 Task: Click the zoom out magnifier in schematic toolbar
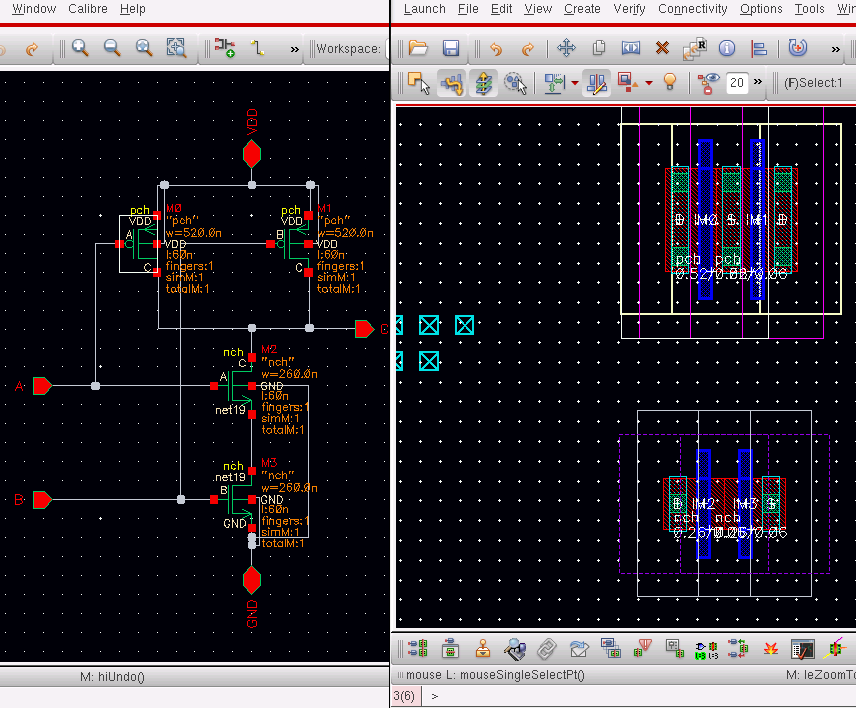click(x=112, y=48)
